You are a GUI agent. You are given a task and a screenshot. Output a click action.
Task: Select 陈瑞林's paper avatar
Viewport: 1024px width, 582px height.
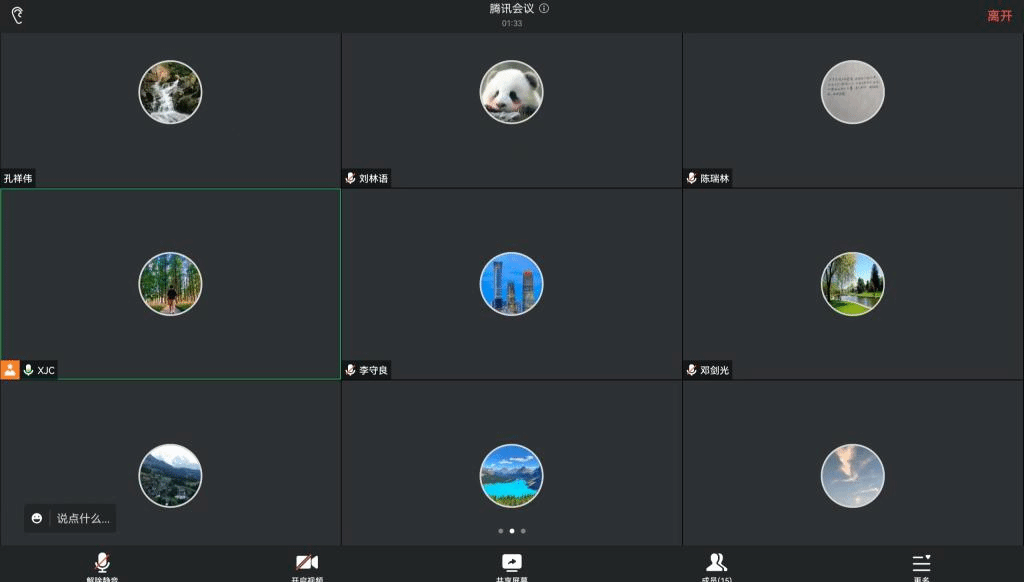click(852, 92)
